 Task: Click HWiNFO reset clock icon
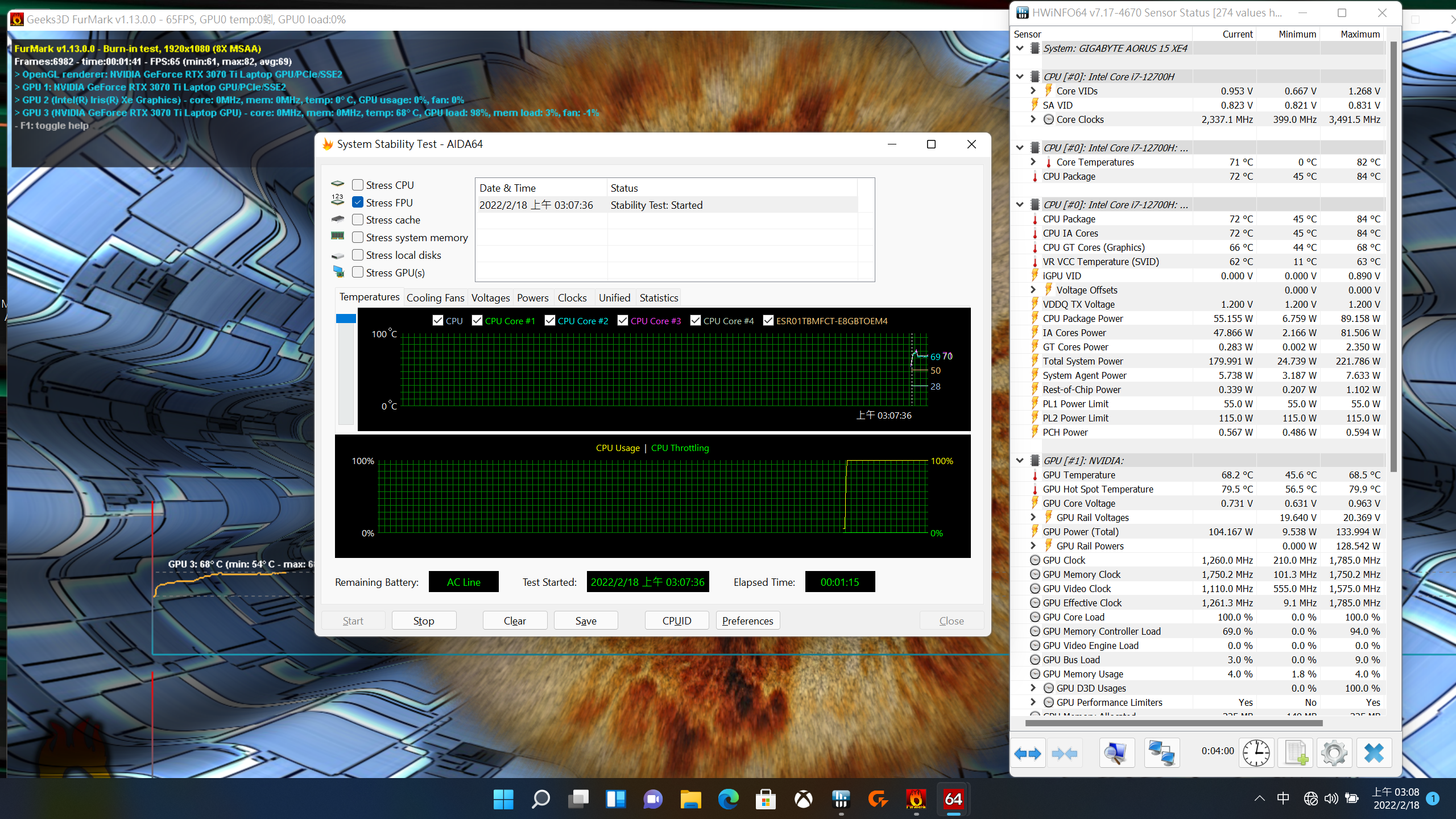click(1256, 754)
